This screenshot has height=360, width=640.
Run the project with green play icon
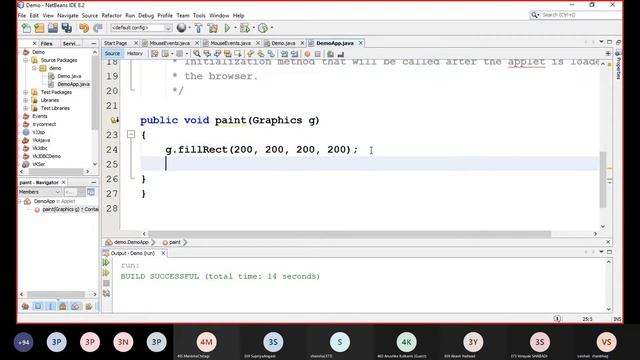coord(227,28)
